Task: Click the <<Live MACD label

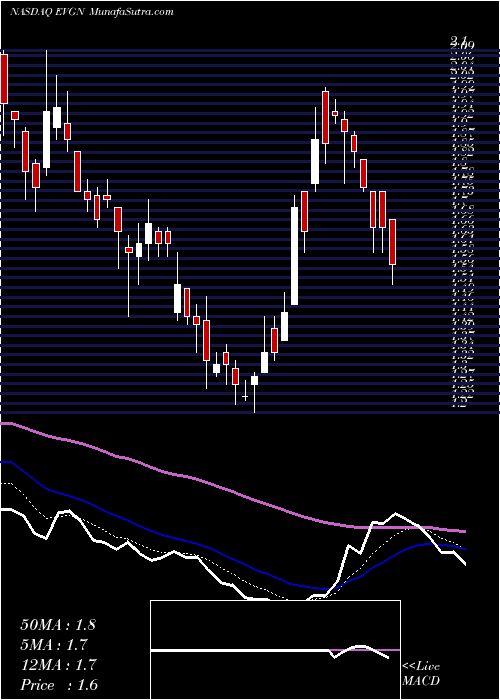Action: pos(421,673)
